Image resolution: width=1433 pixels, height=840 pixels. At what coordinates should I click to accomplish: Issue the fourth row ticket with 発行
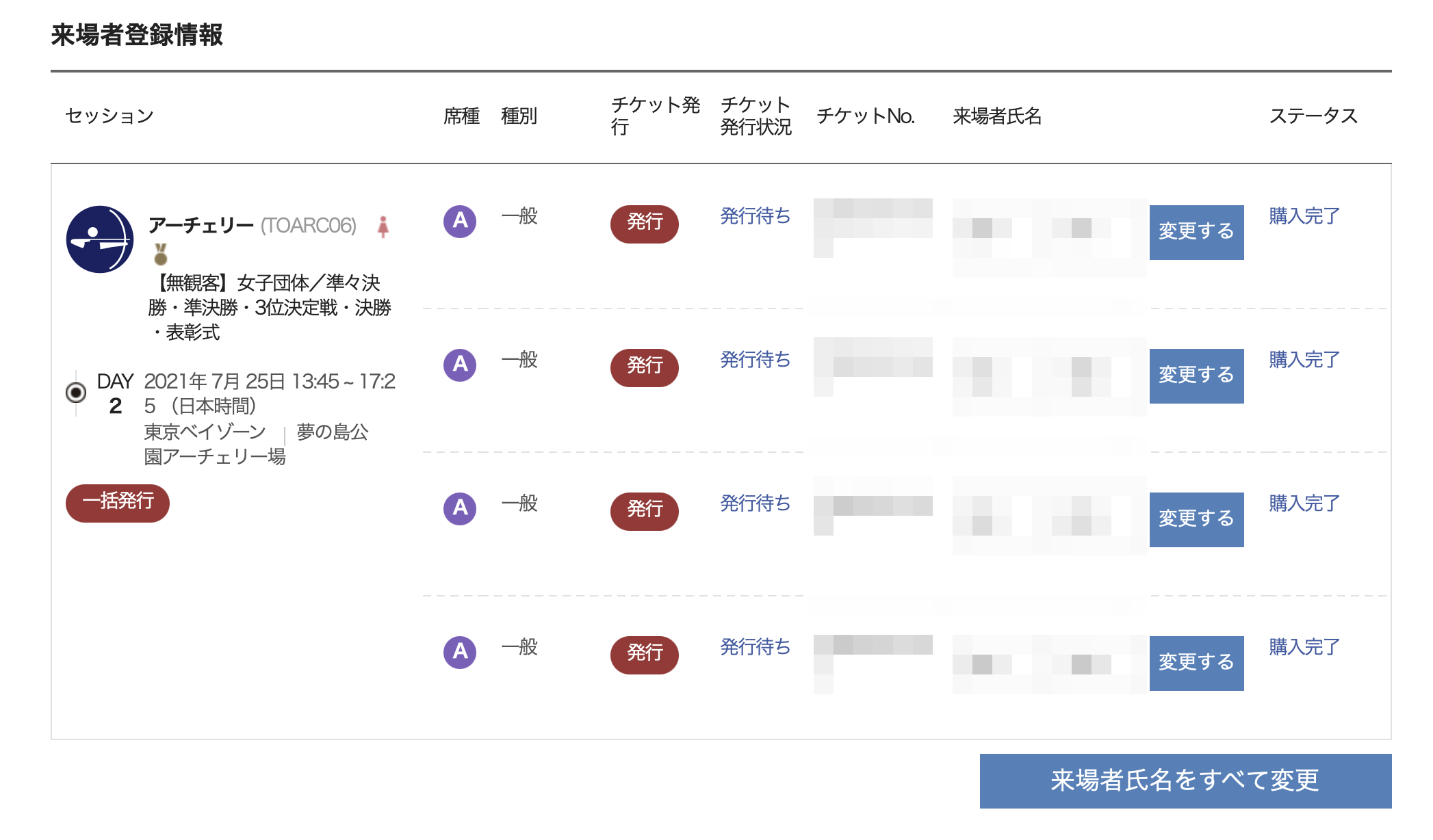point(644,655)
